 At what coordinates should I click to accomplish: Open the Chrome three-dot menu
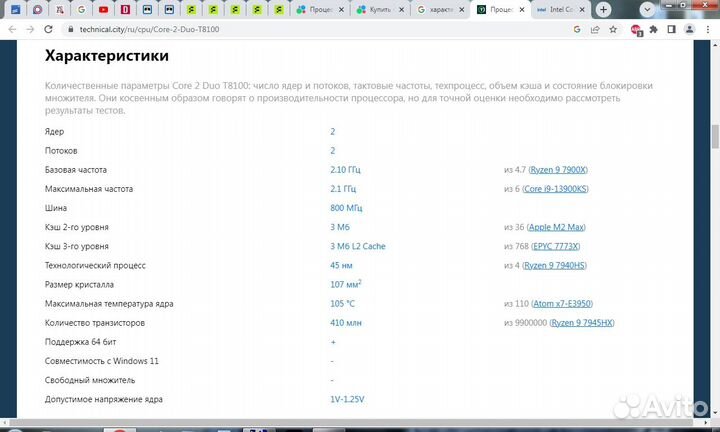tap(707, 29)
